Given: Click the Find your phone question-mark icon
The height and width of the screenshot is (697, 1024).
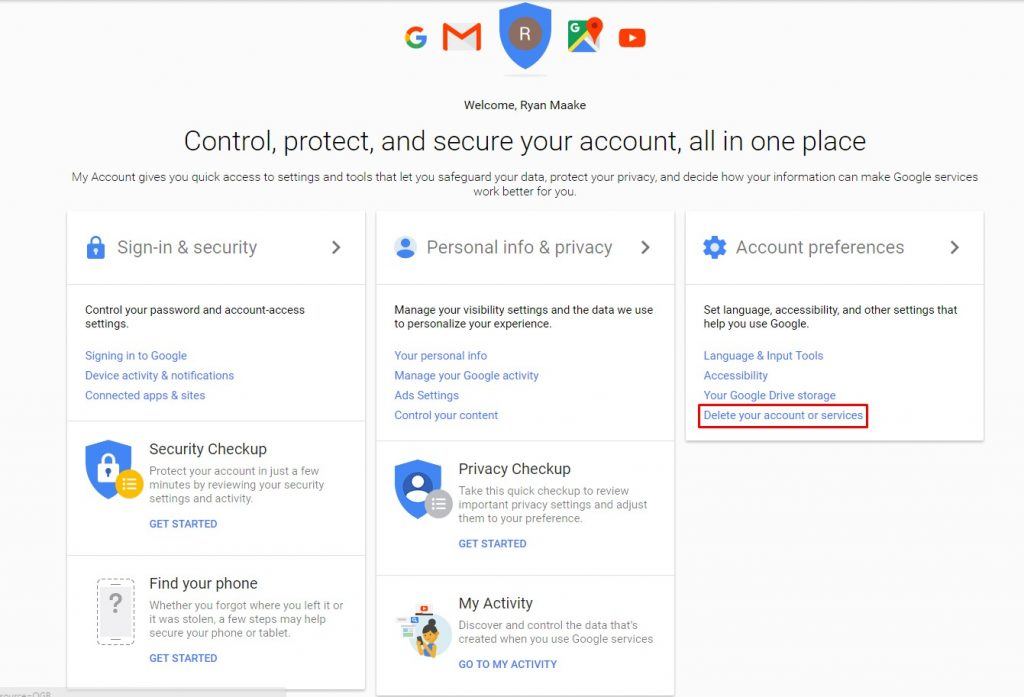Looking at the screenshot, I should pyautogui.click(x=116, y=611).
